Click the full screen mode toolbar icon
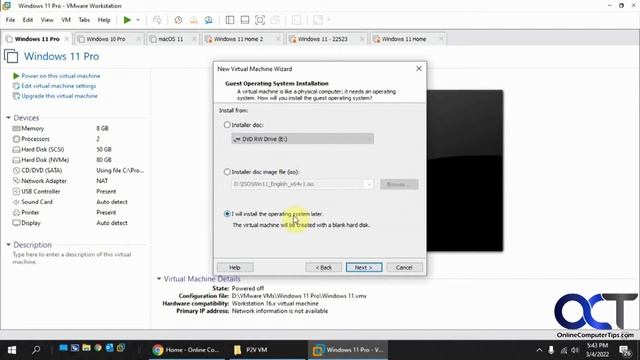 [260, 20]
